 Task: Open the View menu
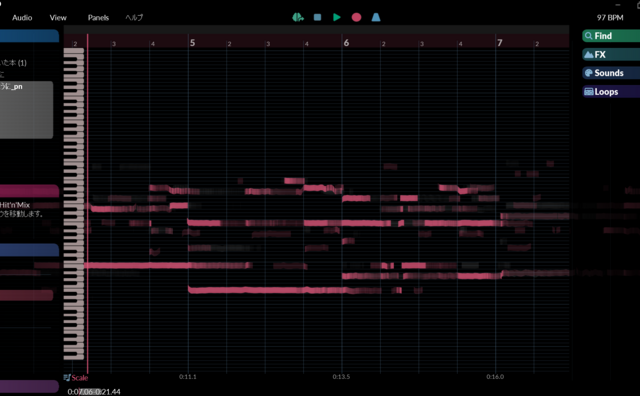tap(58, 18)
